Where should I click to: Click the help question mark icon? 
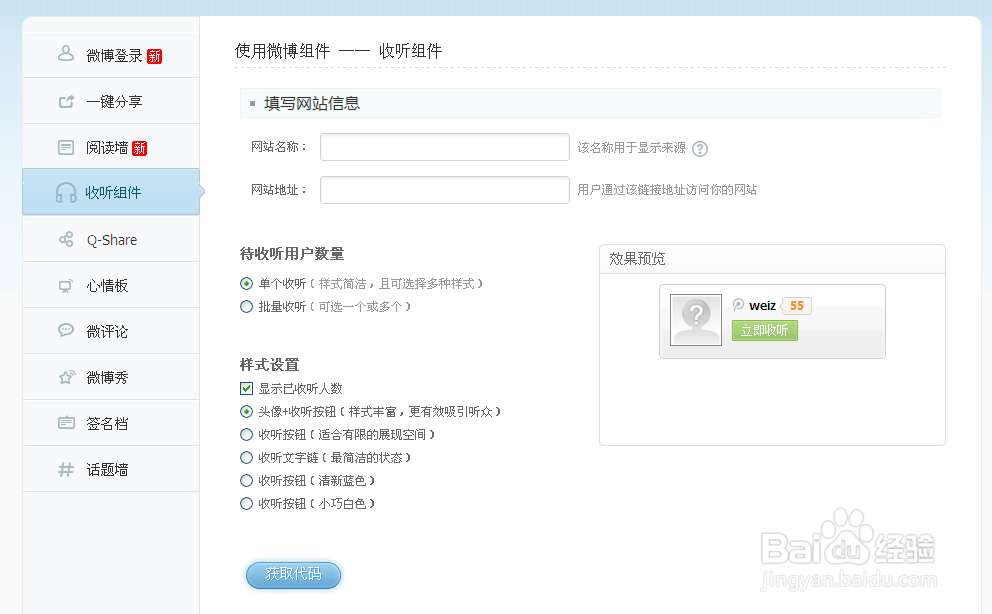[700, 149]
